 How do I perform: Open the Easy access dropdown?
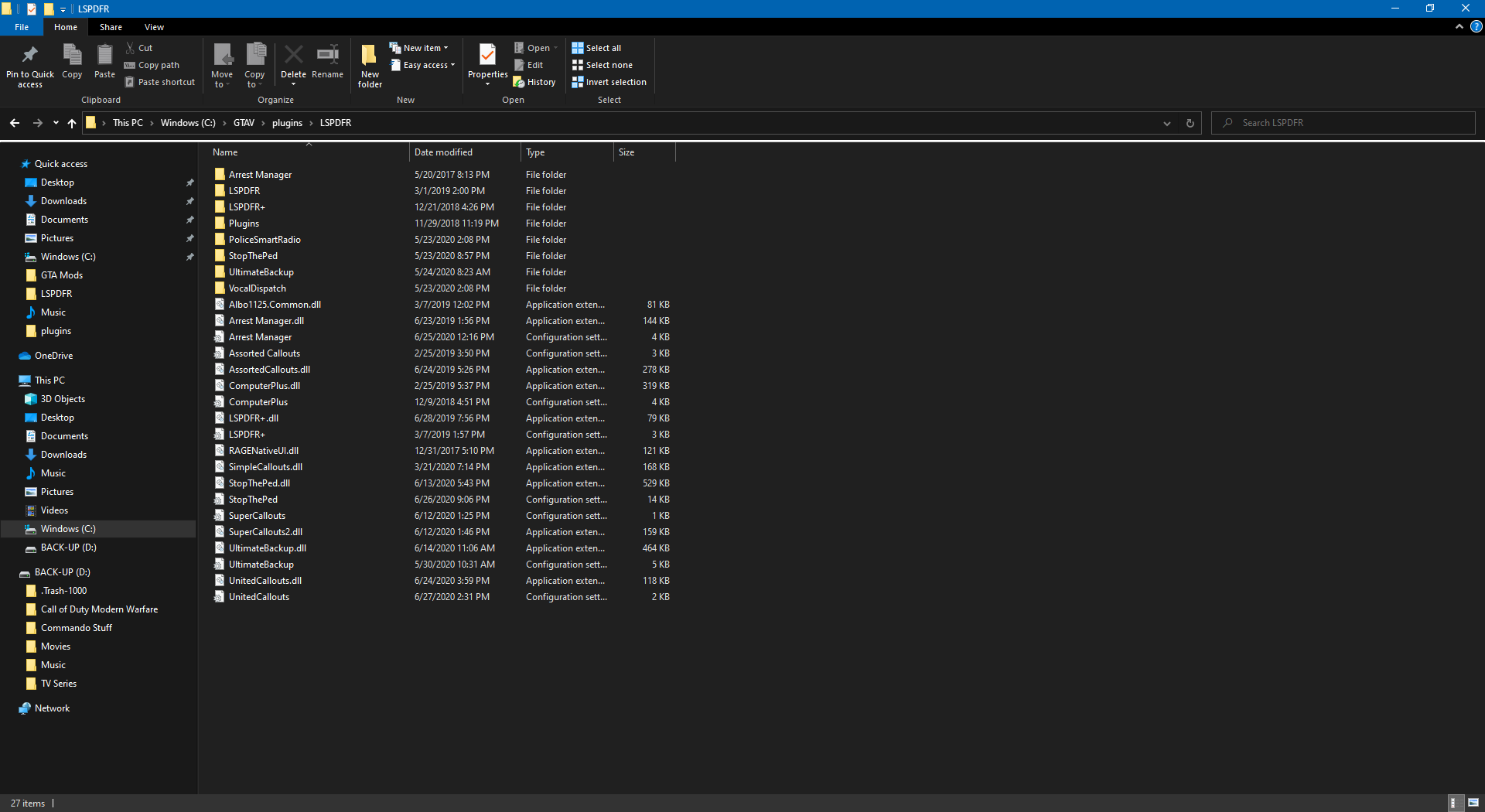(422, 65)
